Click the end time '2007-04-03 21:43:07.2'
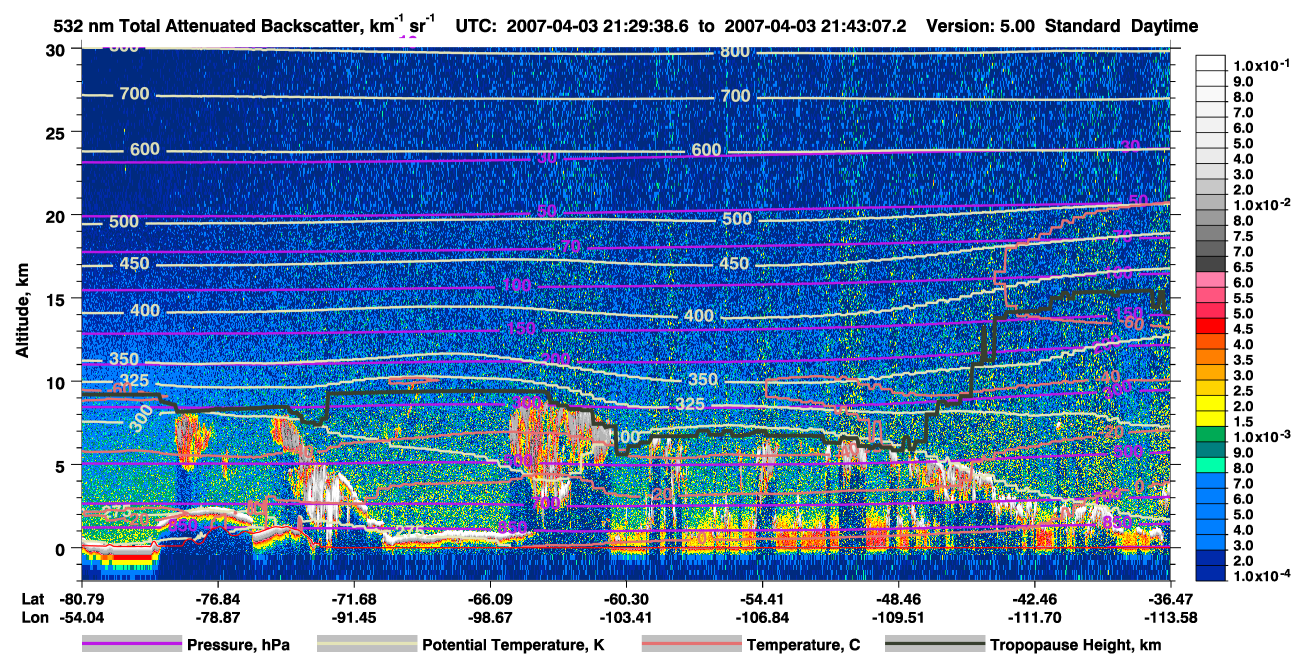This screenshot has height=667, width=1300. coord(815,25)
